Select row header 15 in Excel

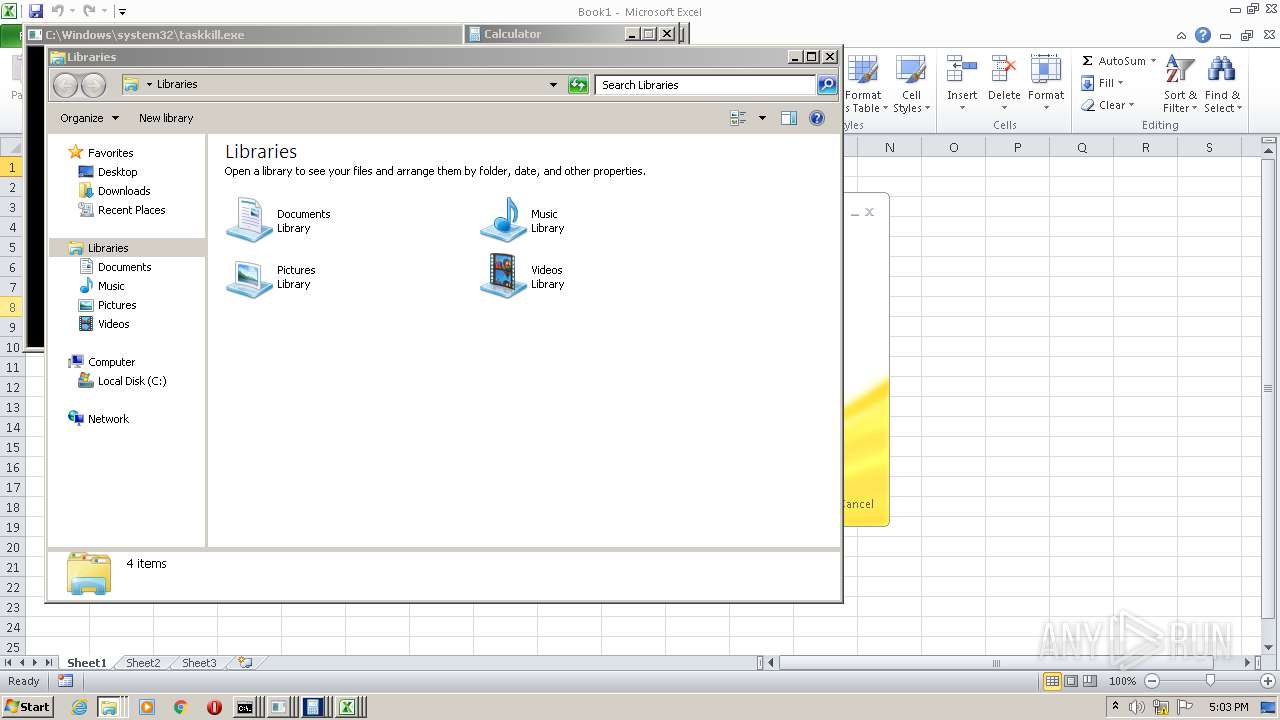coord(12,447)
